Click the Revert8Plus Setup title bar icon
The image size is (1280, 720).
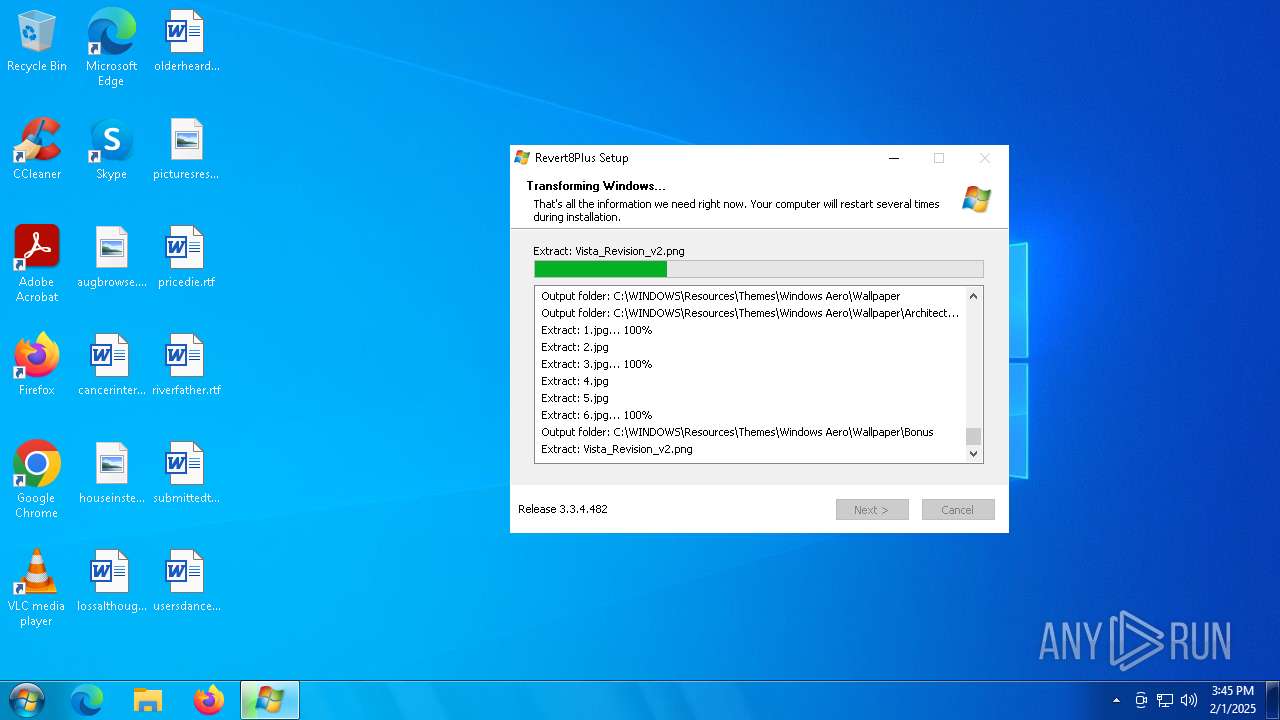tap(522, 158)
